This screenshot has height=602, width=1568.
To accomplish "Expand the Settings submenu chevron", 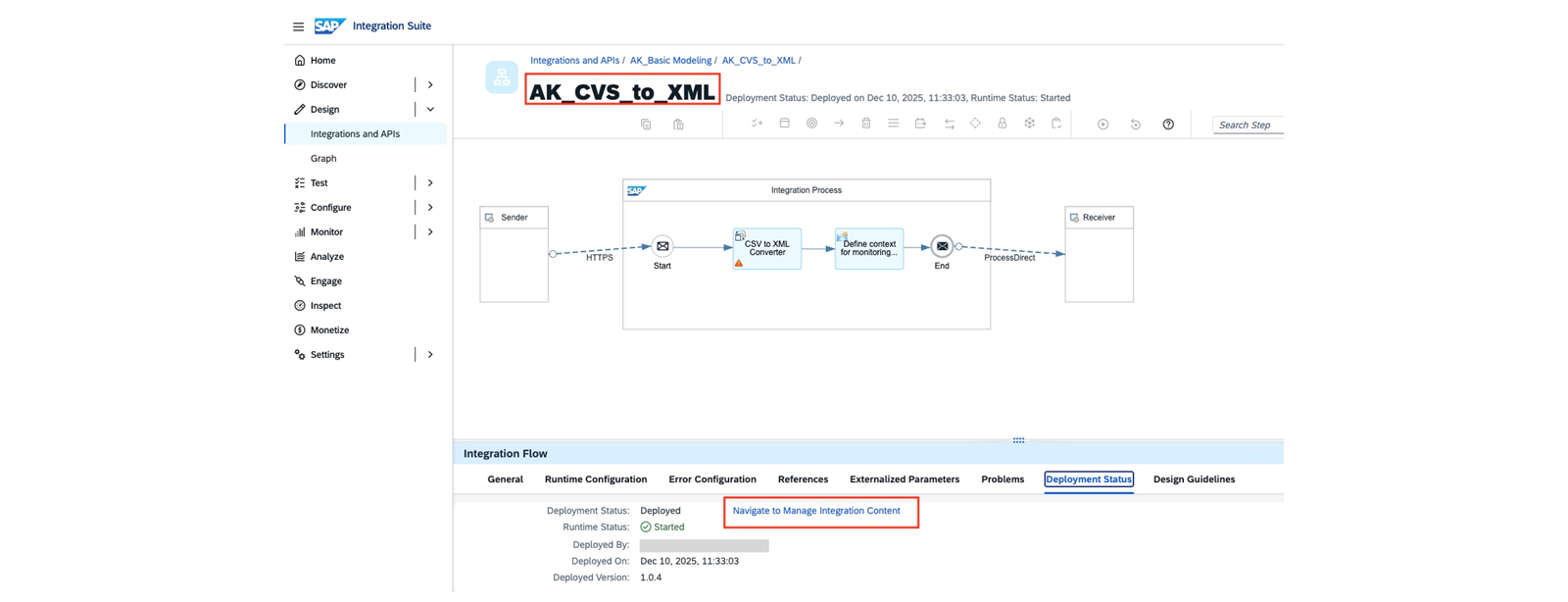I will [x=430, y=355].
